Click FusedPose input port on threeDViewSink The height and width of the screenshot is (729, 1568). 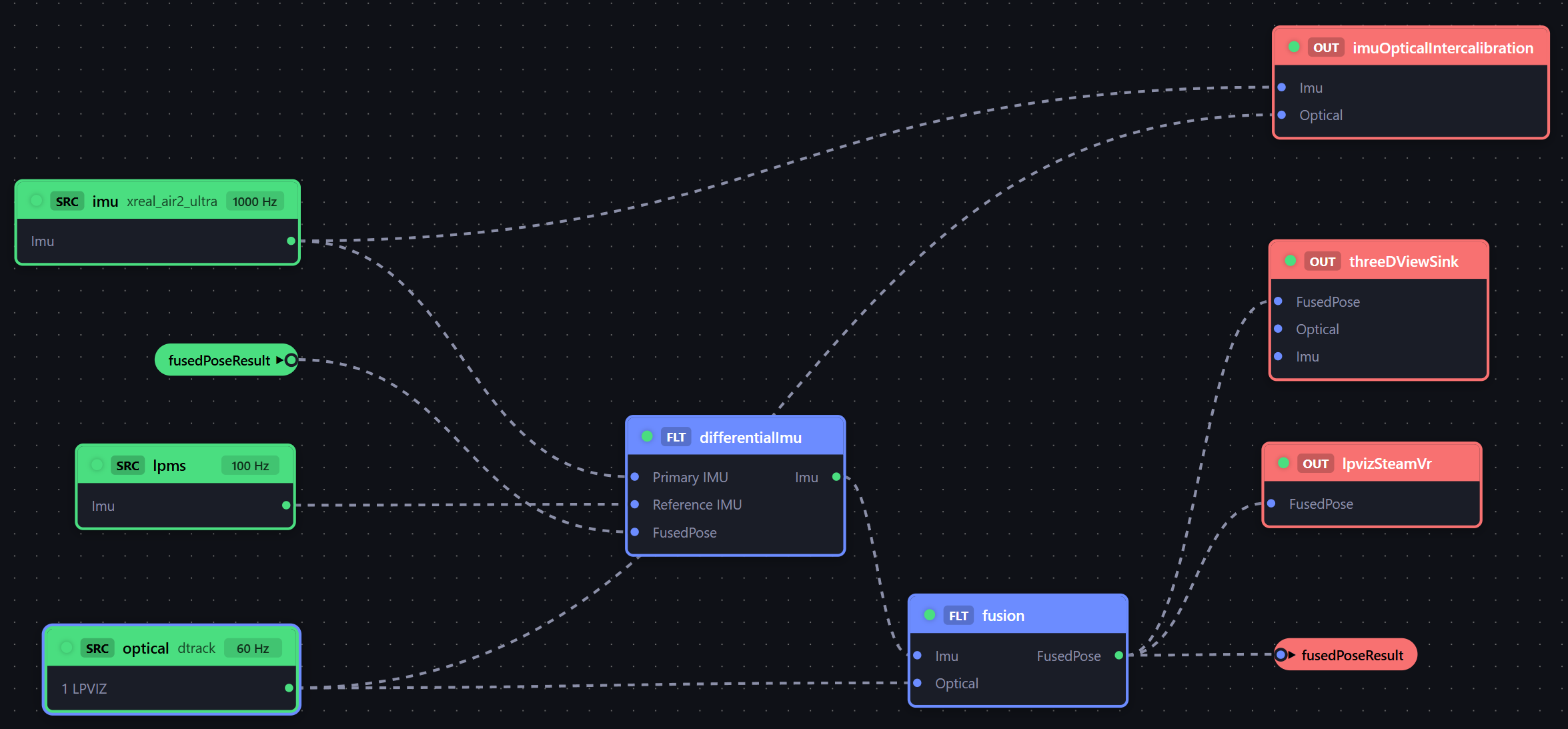(x=1279, y=301)
